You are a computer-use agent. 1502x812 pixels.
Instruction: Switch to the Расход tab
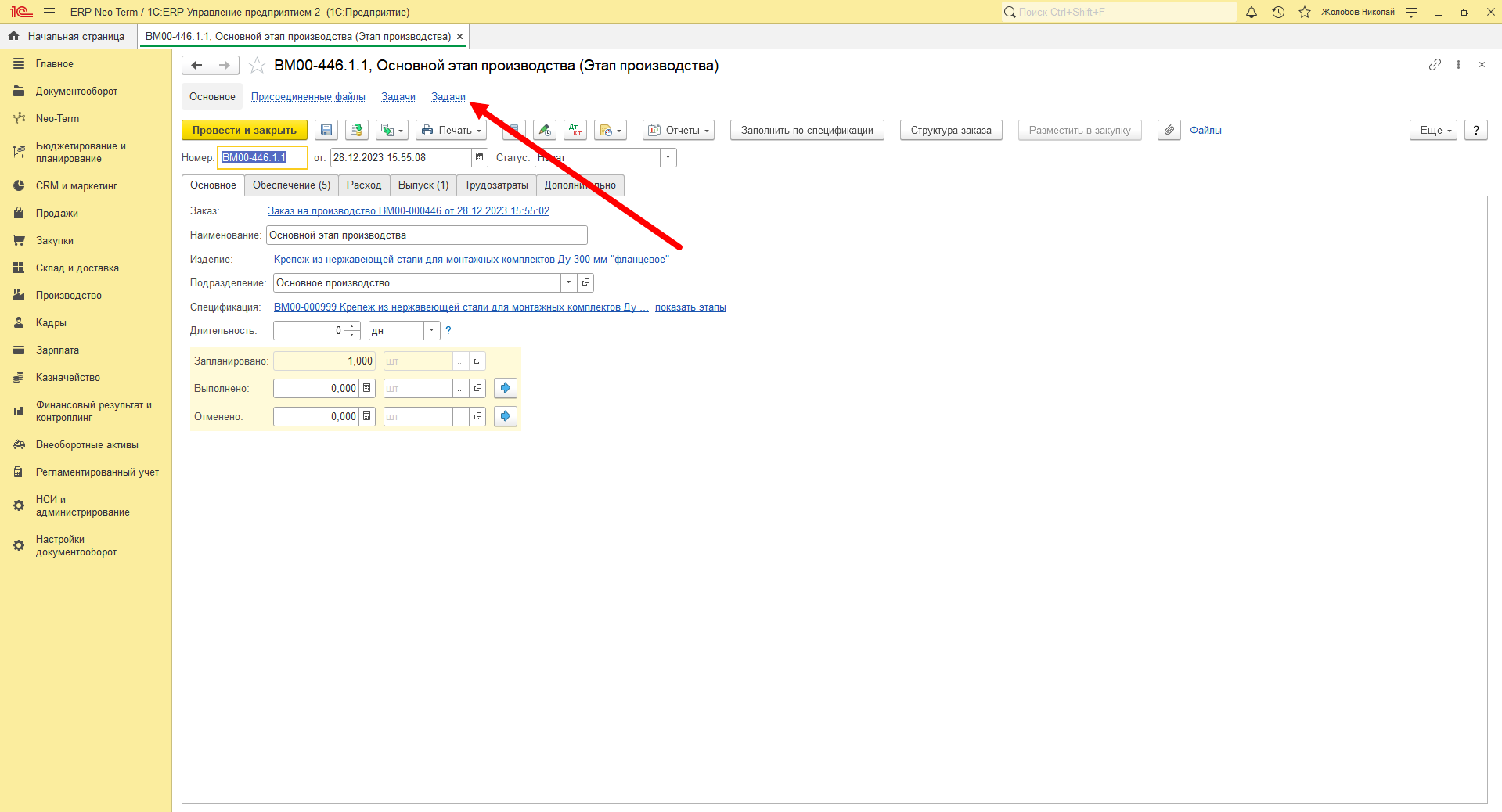click(364, 185)
